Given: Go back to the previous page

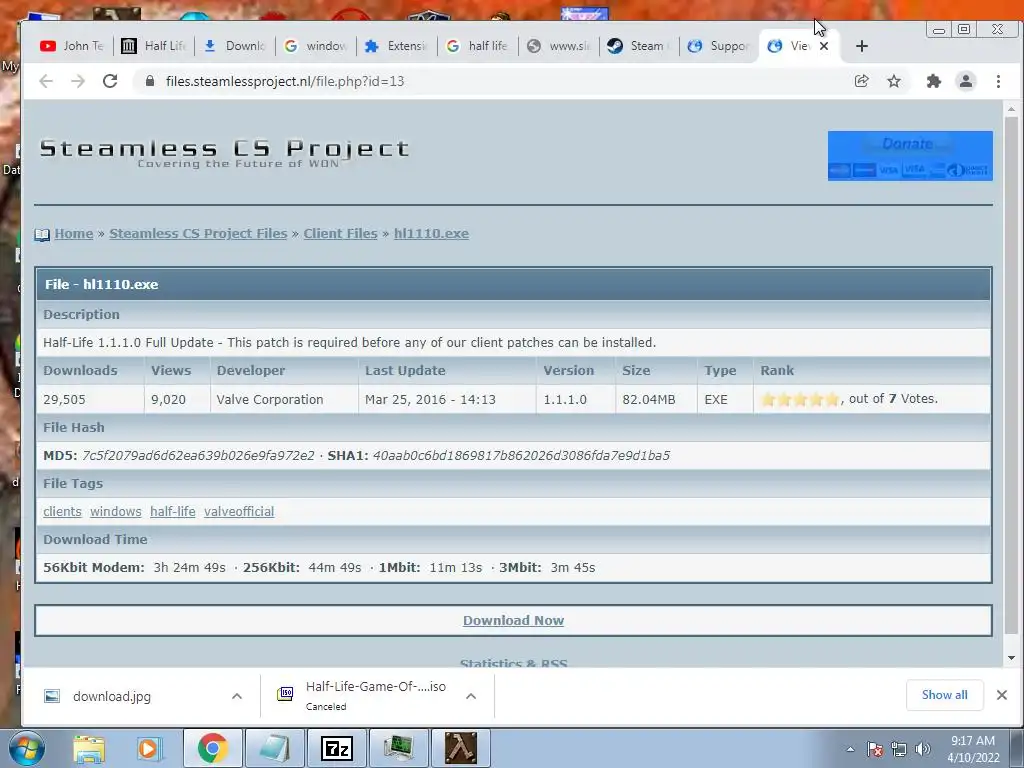Looking at the screenshot, I should (46, 81).
